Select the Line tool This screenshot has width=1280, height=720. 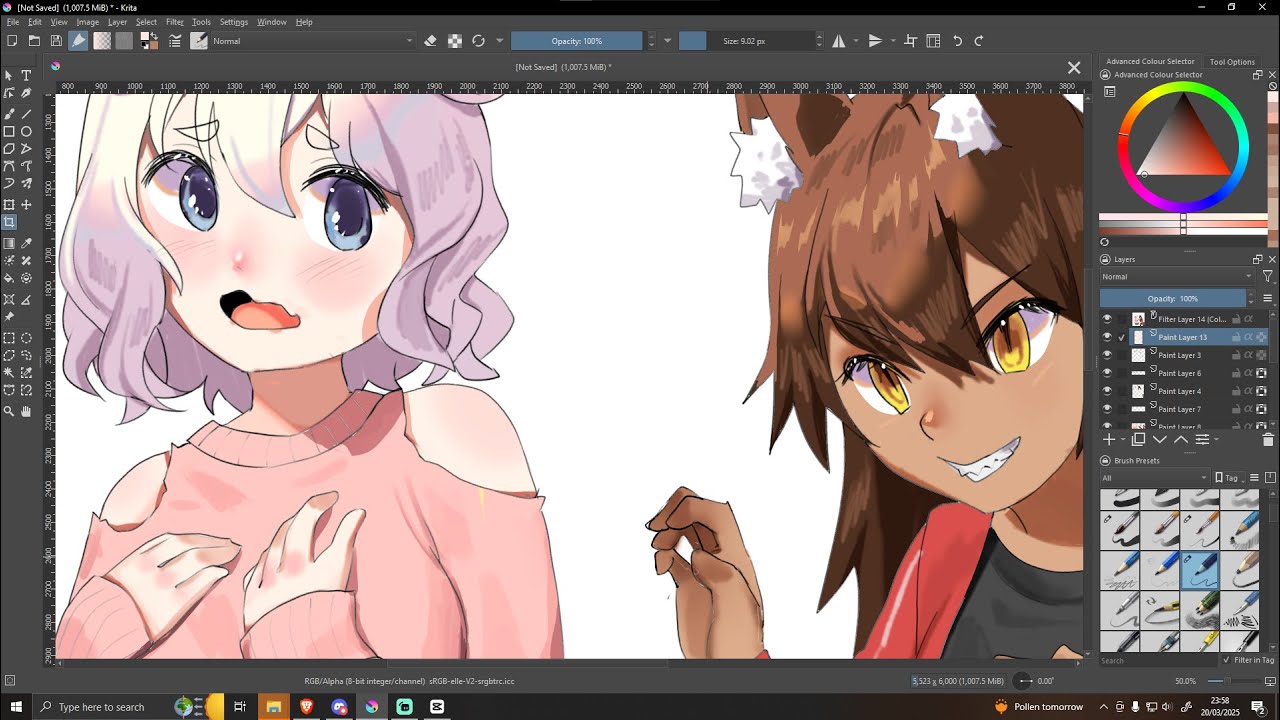[x=26, y=114]
